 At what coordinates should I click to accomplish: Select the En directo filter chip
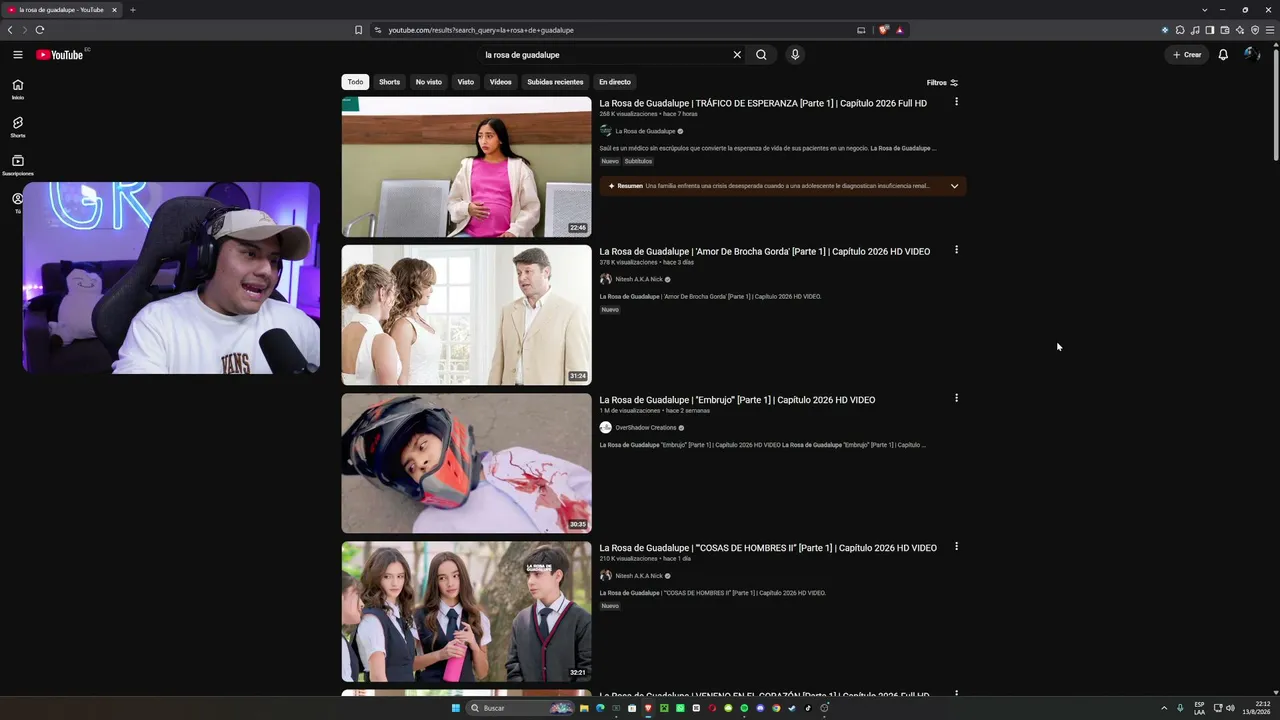coord(615,82)
